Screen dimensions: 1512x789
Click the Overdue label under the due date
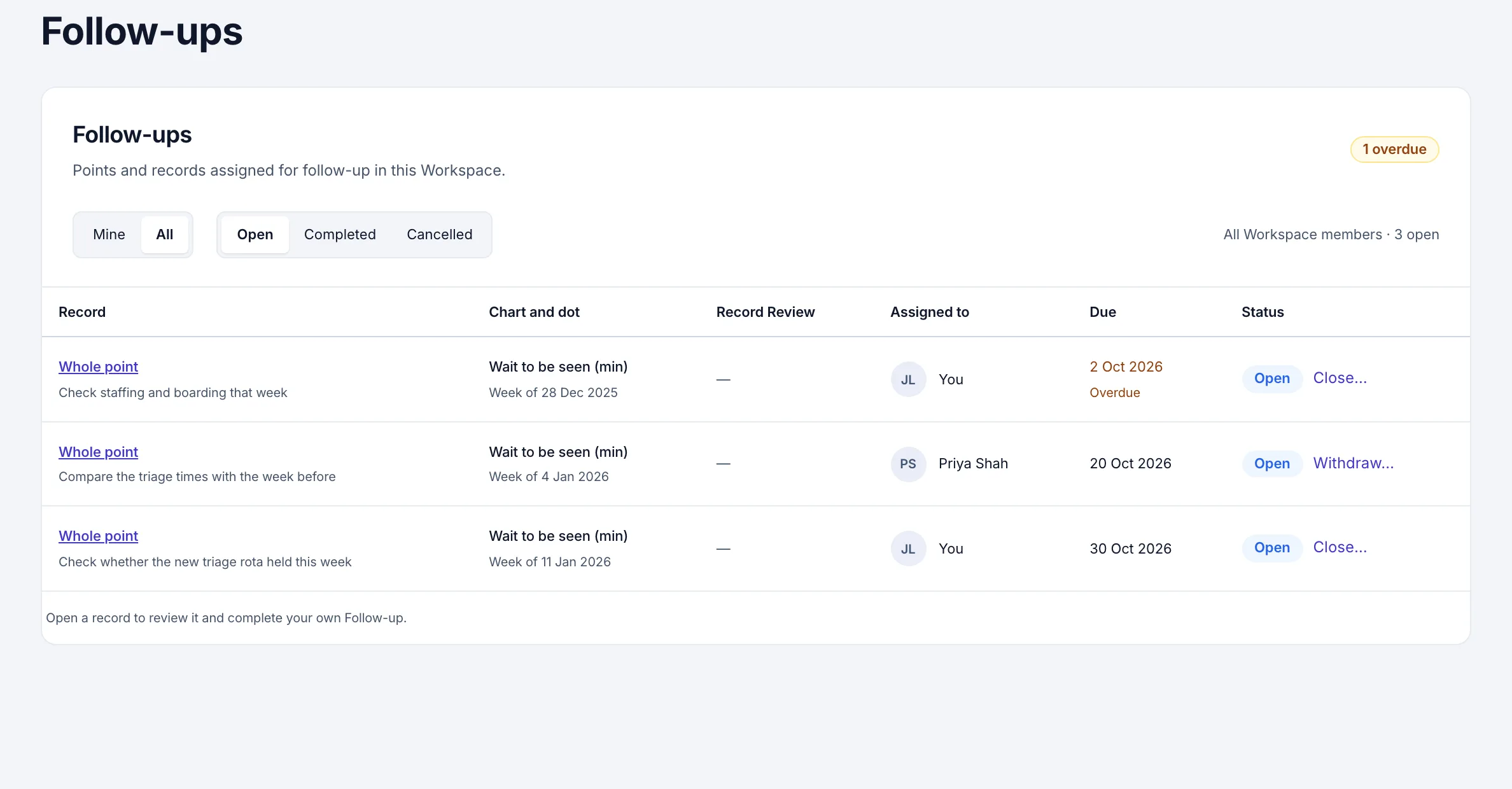[x=1115, y=393]
